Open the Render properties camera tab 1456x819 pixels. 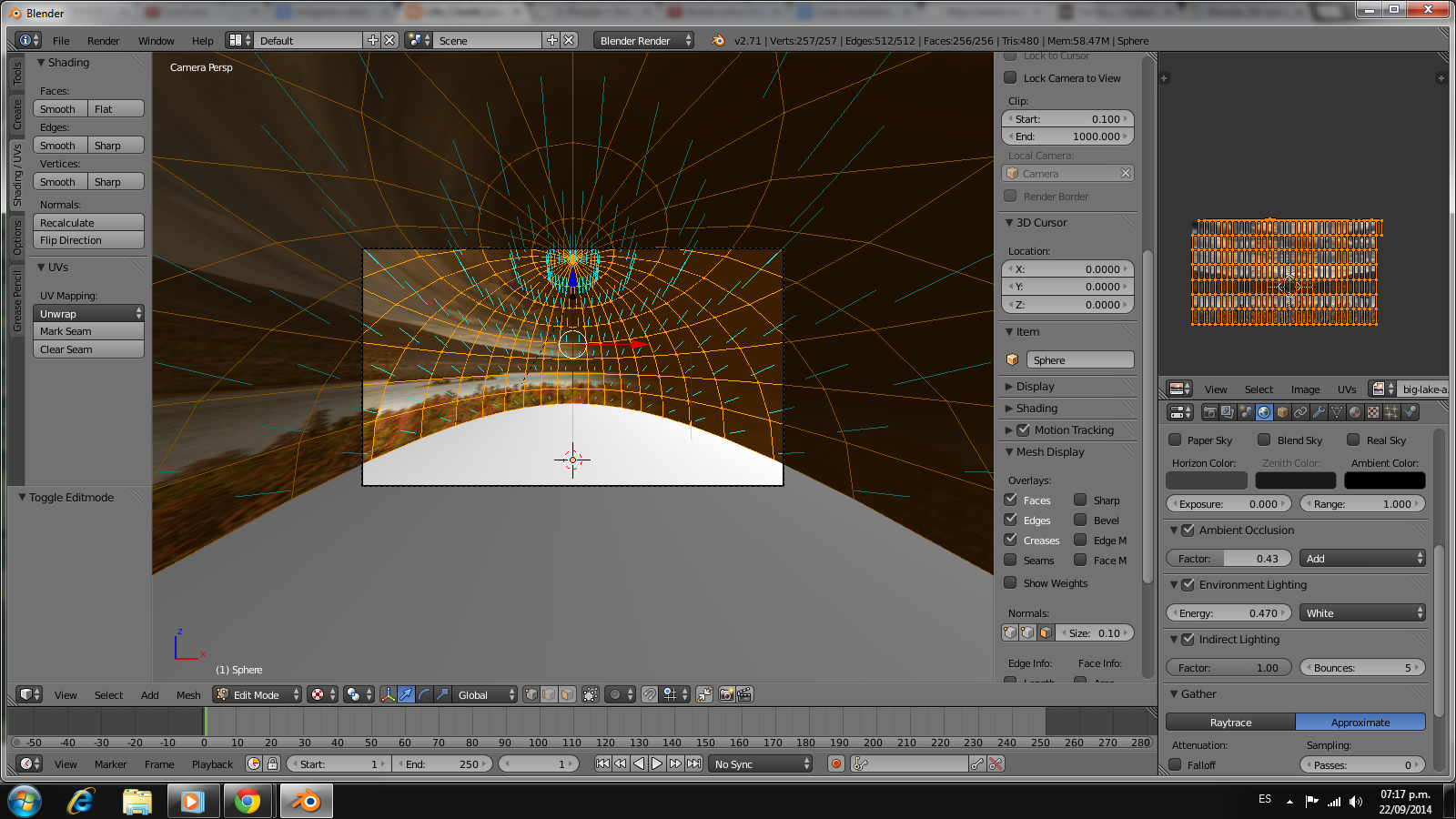pyautogui.click(x=1209, y=412)
